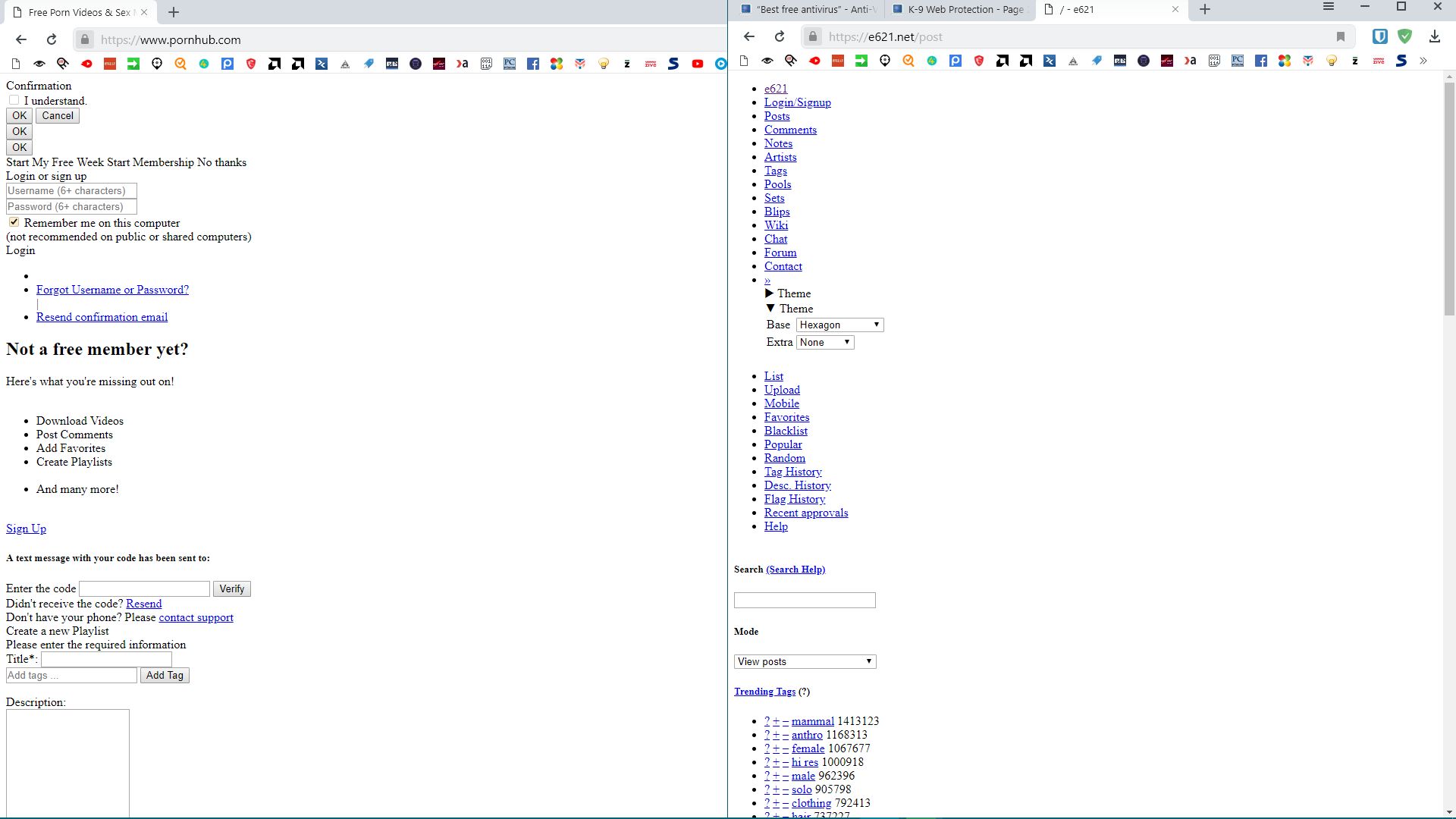This screenshot has width=1456, height=819.
Task: Open the green shield ad-blocker extension
Action: pyautogui.click(x=1405, y=36)
